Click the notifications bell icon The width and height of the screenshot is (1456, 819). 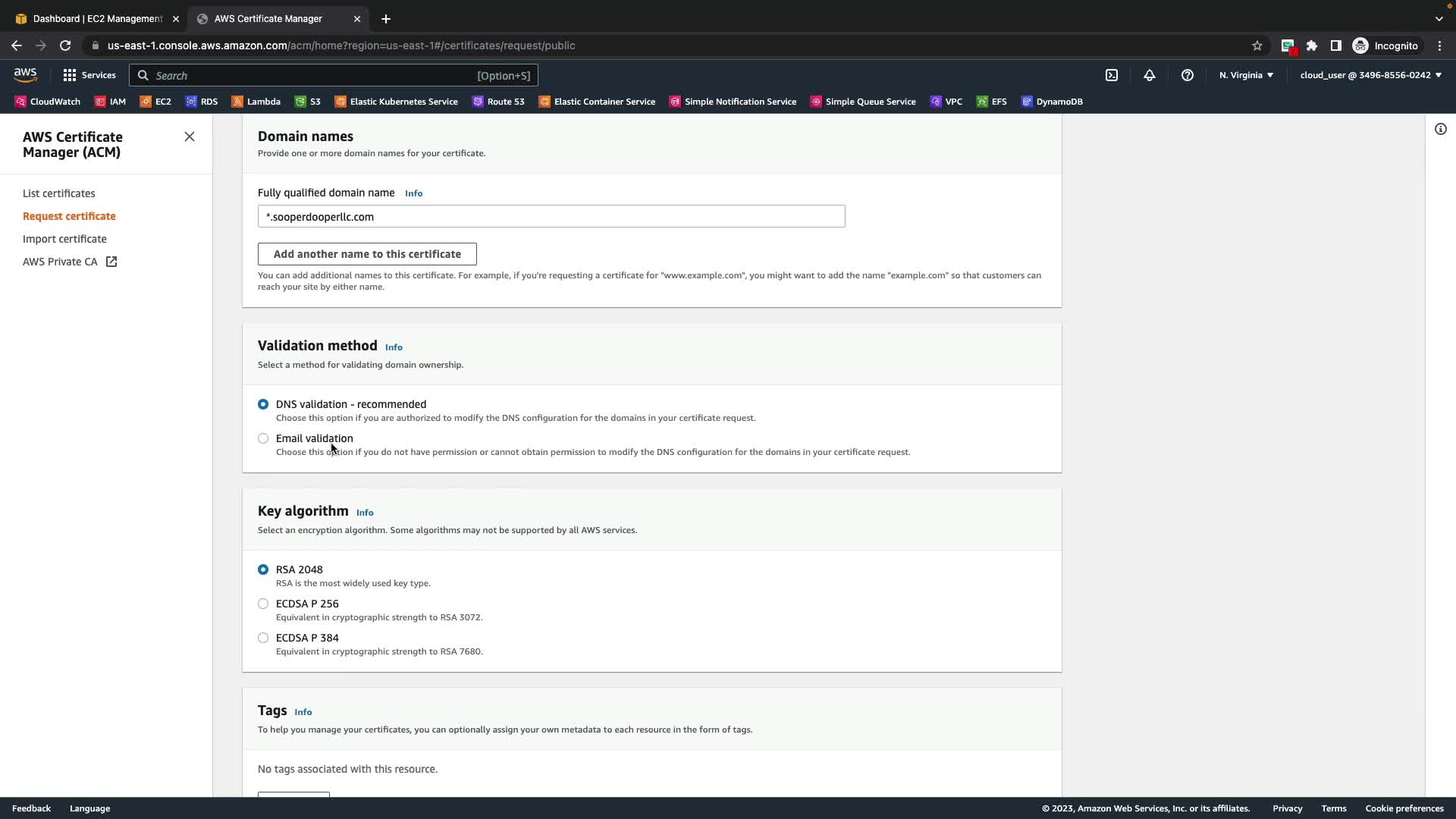1150,75
